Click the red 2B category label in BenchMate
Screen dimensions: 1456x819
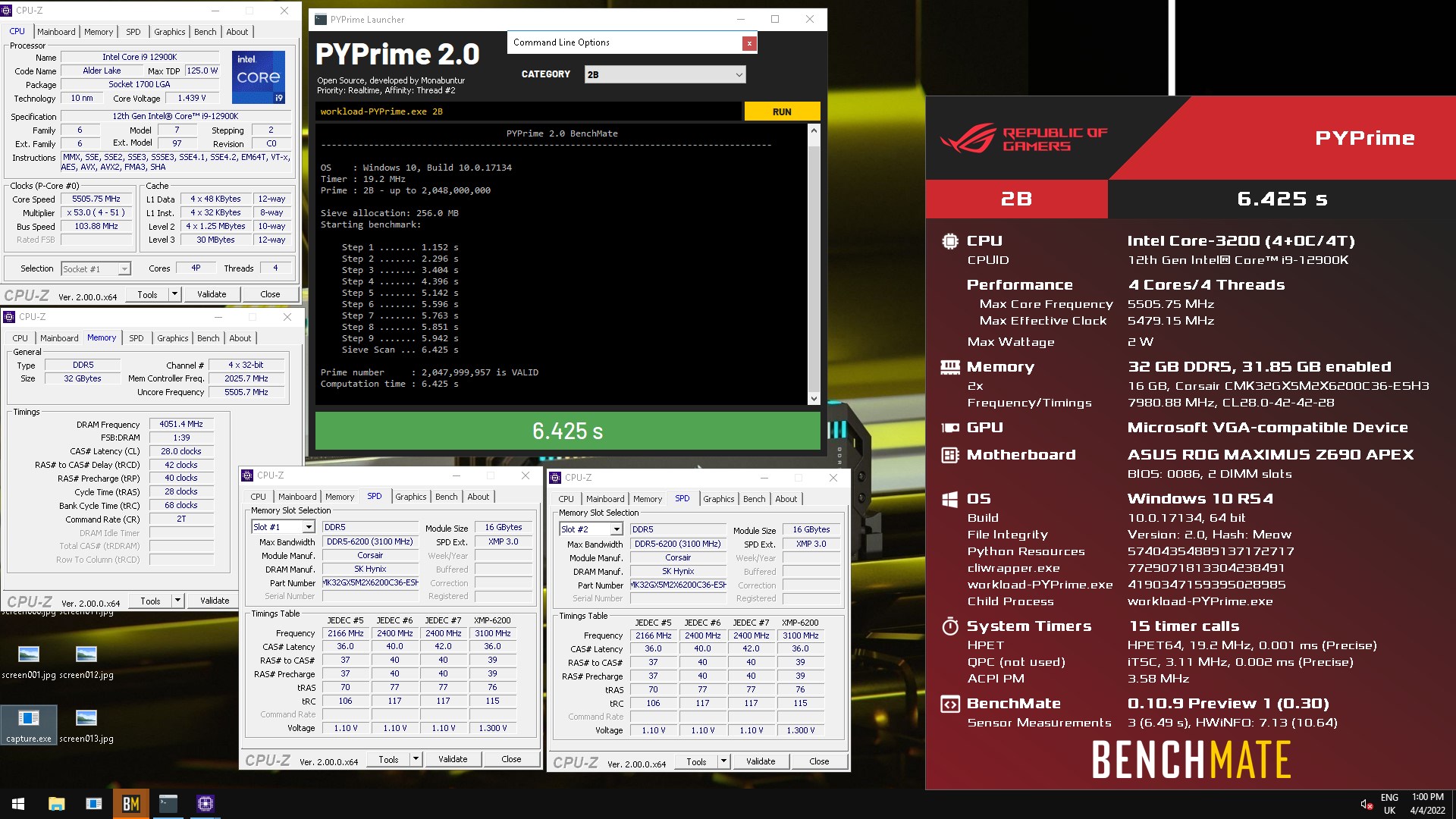(1016, 199)
